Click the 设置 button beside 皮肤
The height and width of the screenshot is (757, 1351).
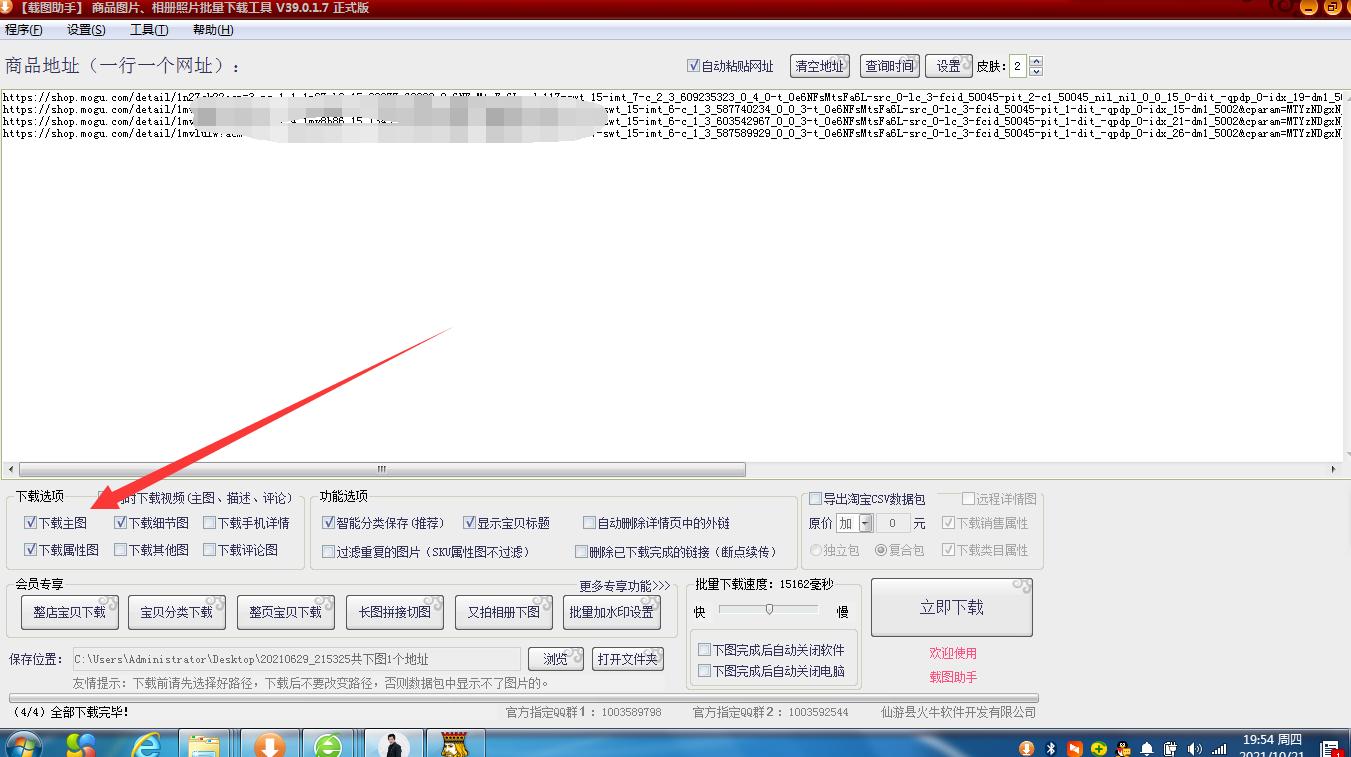tap(949, 66)
